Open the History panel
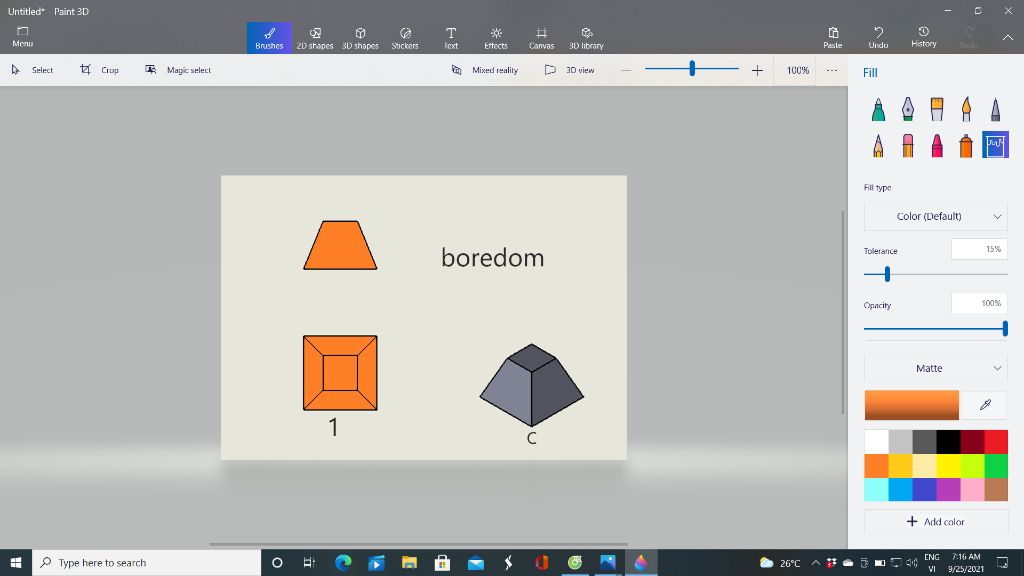 point(923,38)
